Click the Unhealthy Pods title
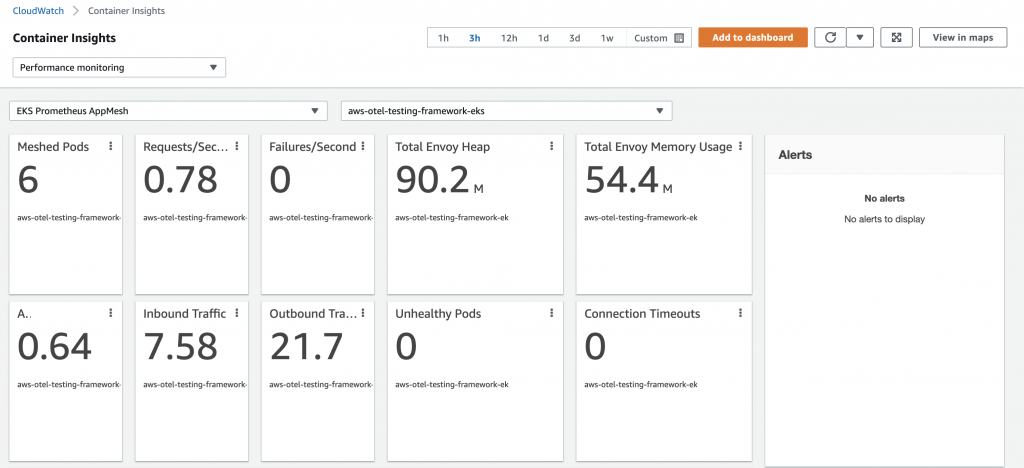This screenshot has width=1024, height=468. click(438, 314)
